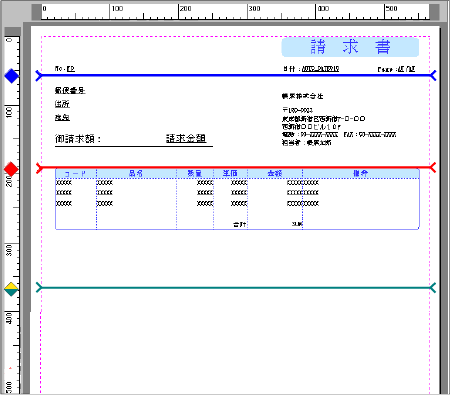Select the 郵便番号 field
The image size is (450, 395).
coord(70,90)
